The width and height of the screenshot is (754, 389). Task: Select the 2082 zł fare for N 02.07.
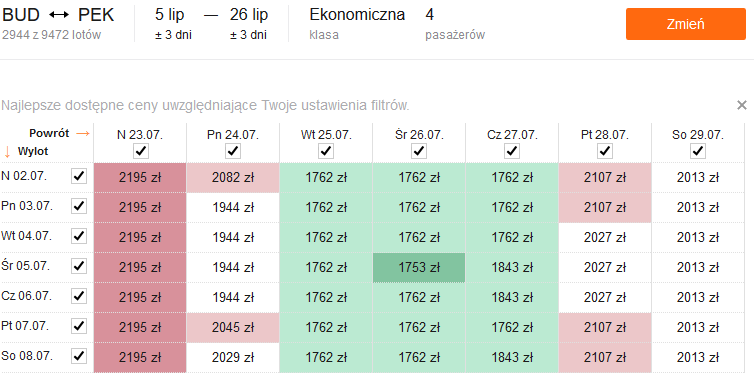[x=233, y=177]
